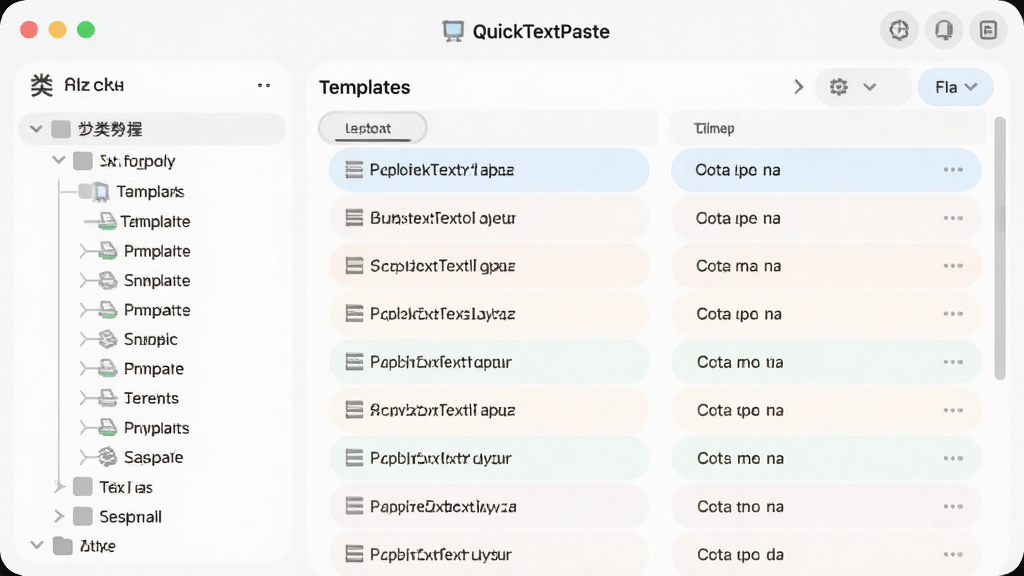This screenshot has width=1024, height=576.
Task: Open the notifications bell icon
Action: click(x=944, y=30)
